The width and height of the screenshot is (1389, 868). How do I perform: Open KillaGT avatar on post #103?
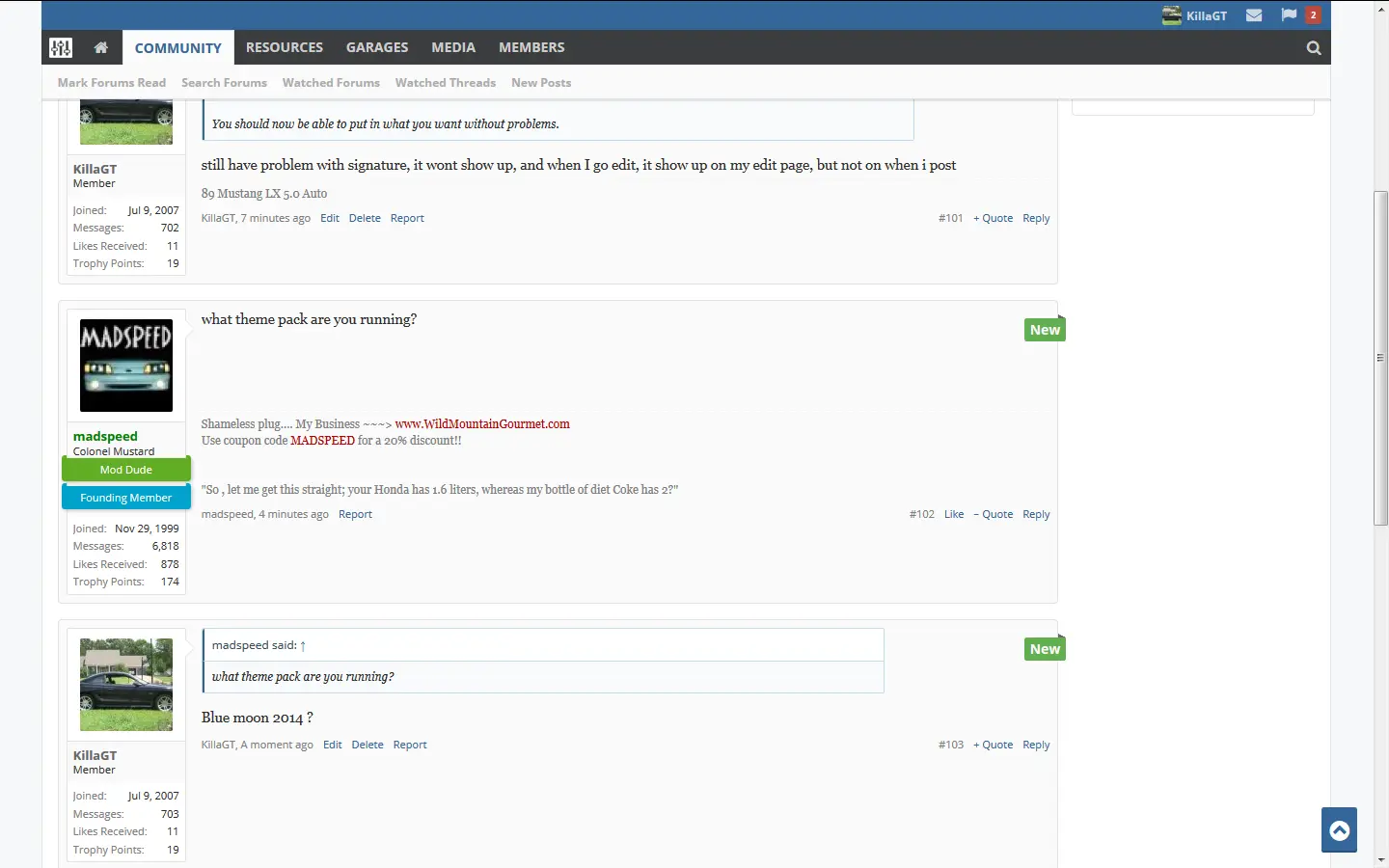(x=126, y=685)
